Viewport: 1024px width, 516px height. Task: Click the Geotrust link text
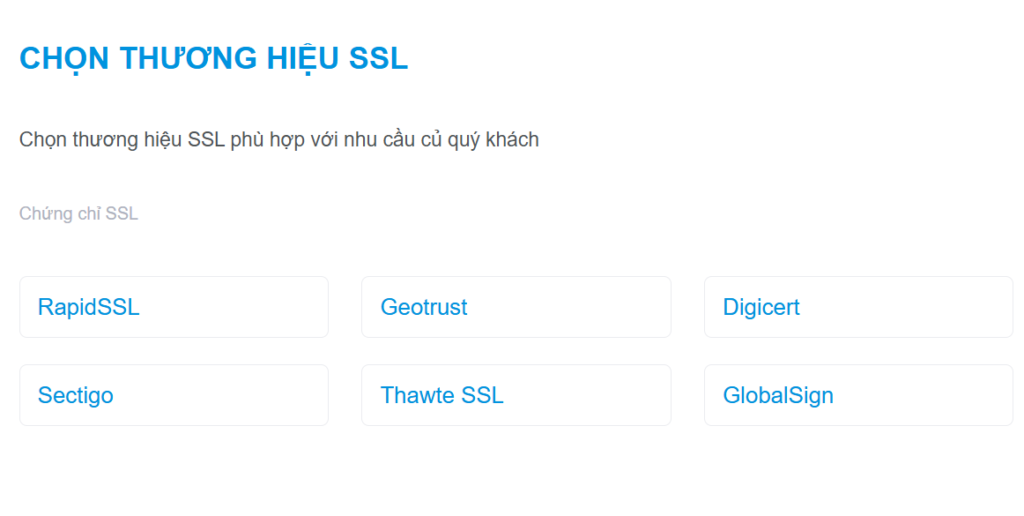424,307
